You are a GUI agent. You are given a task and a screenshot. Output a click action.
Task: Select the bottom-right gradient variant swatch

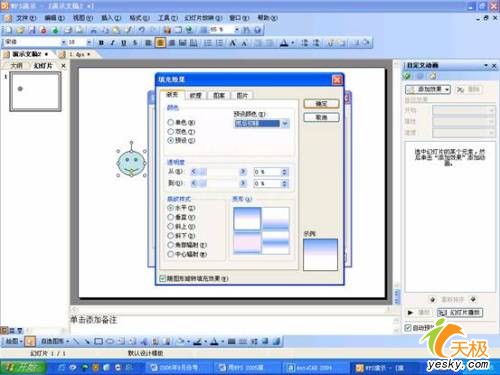tap(275, 242)
